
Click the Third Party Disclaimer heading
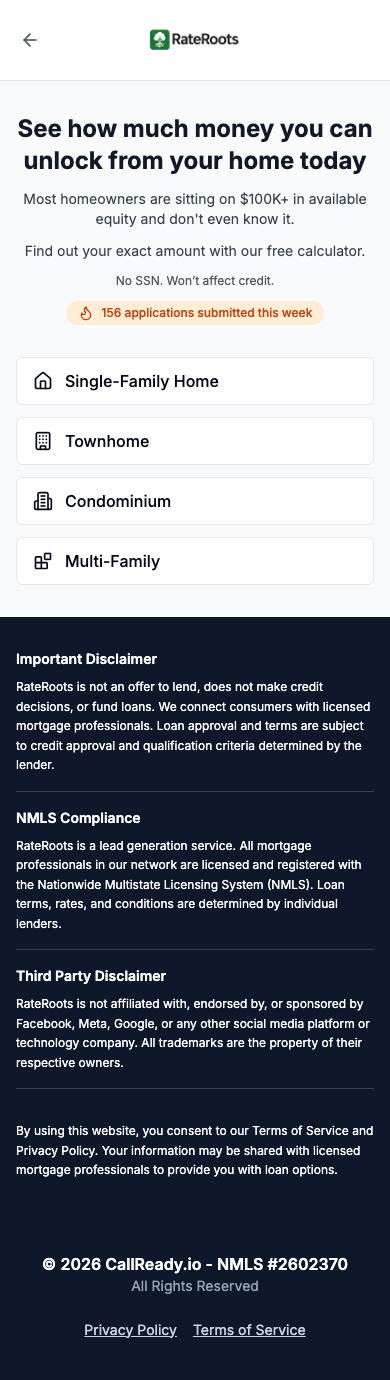pyautogui.click(x=91, y=976)
